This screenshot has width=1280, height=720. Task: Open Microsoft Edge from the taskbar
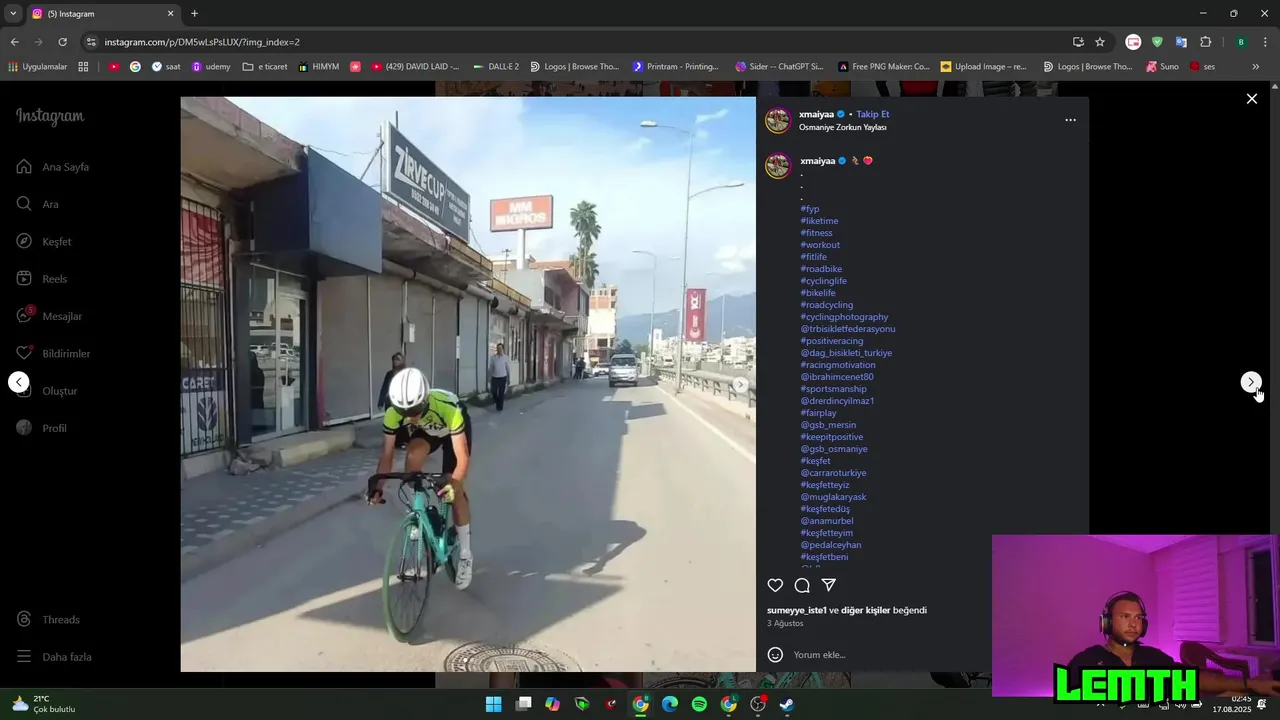[x=670, y=704]
